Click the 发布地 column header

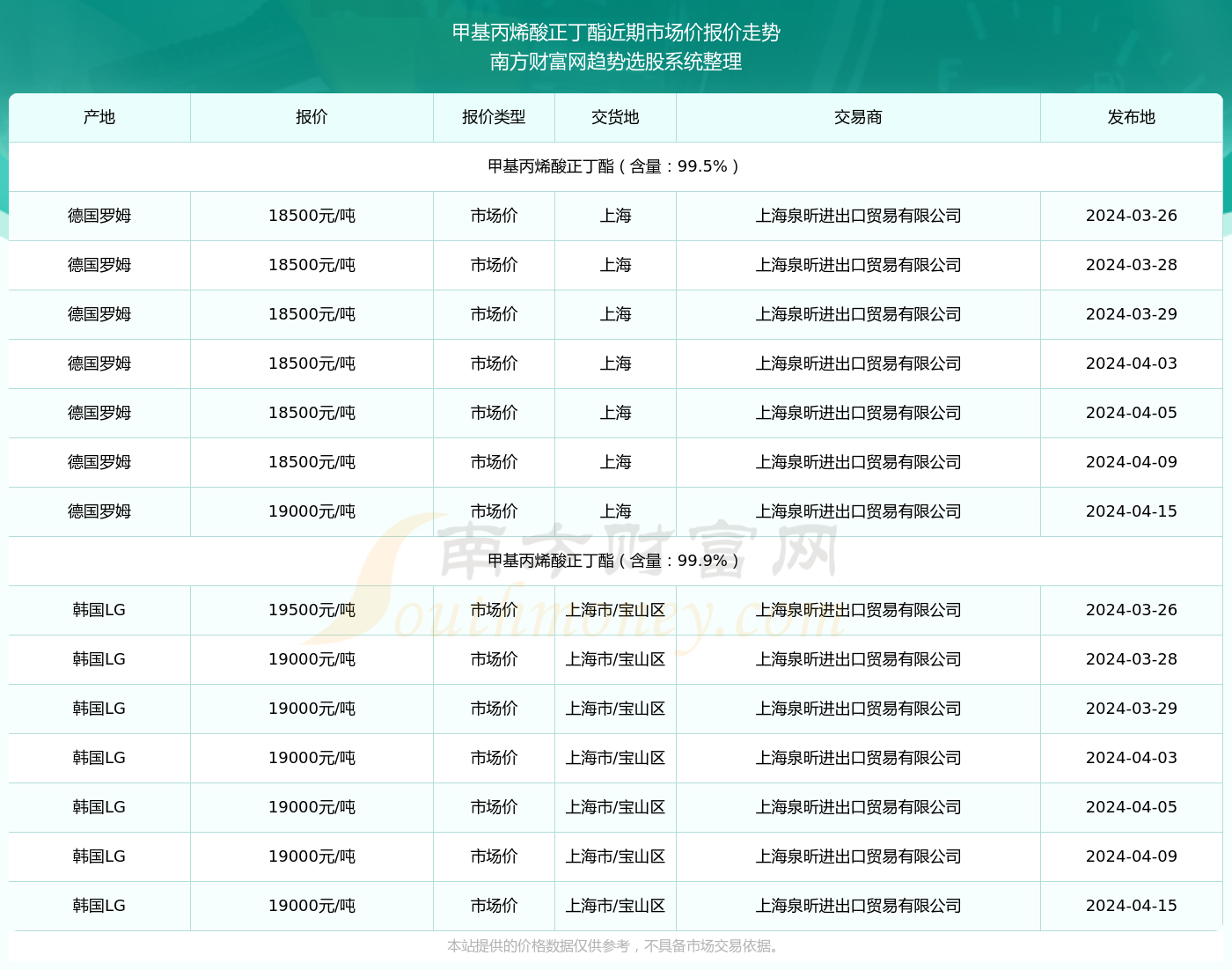point(1132,117)
